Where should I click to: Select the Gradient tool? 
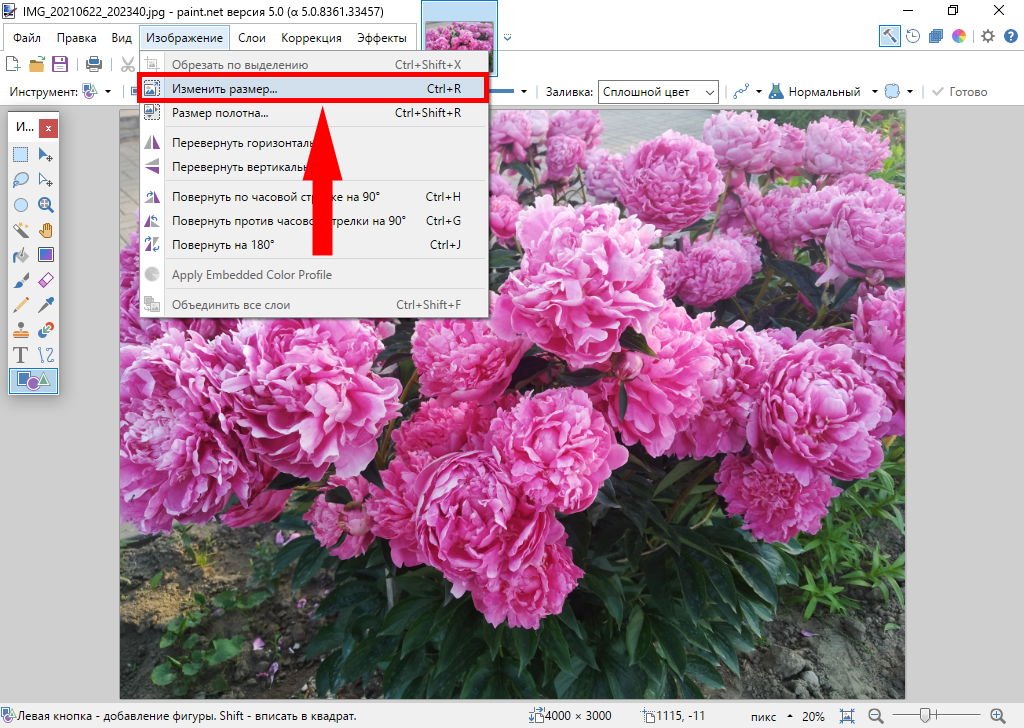[x=46, y=255]
